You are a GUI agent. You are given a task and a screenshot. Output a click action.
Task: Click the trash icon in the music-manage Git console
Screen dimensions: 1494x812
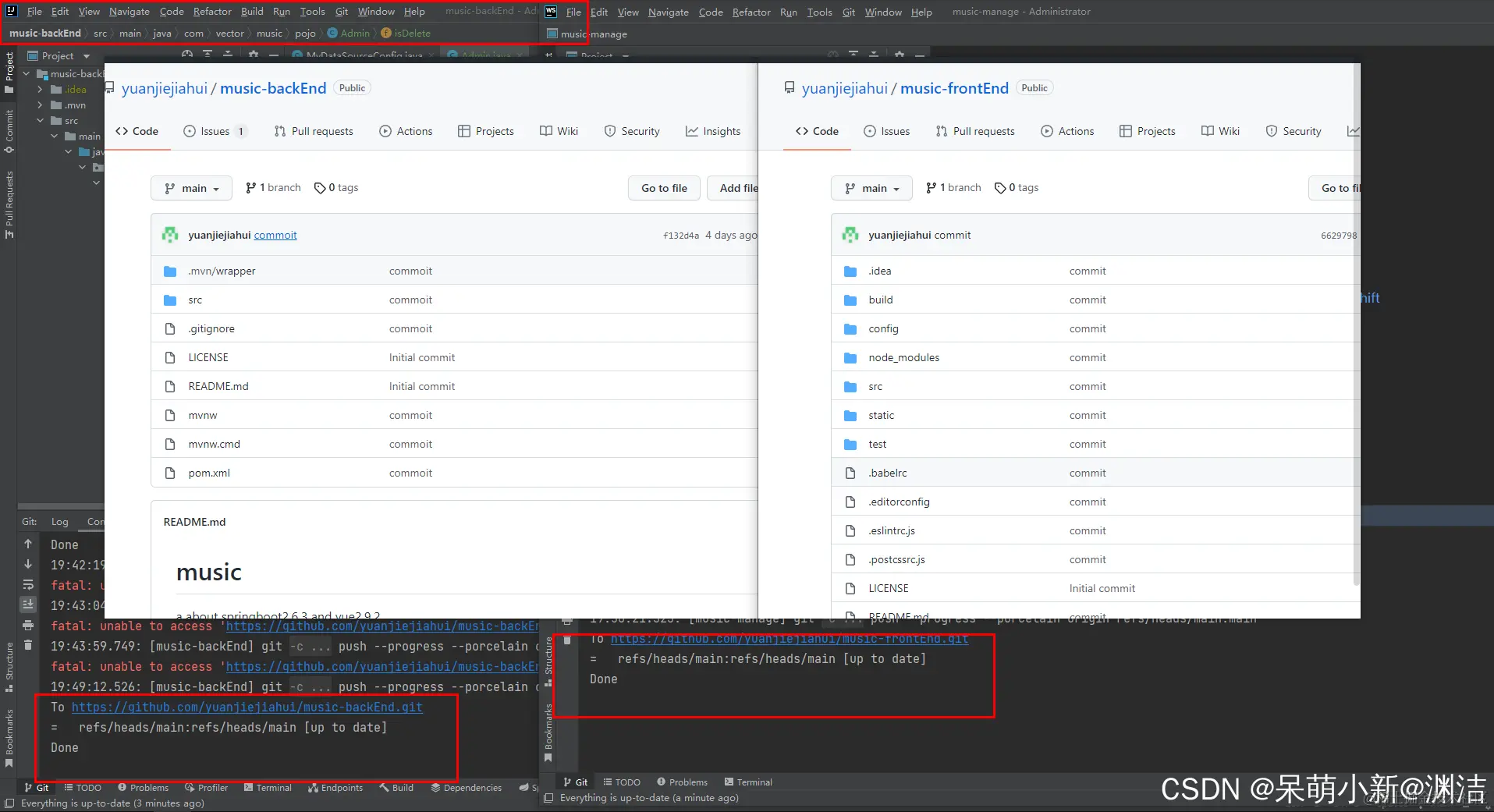tap(567, 640)
